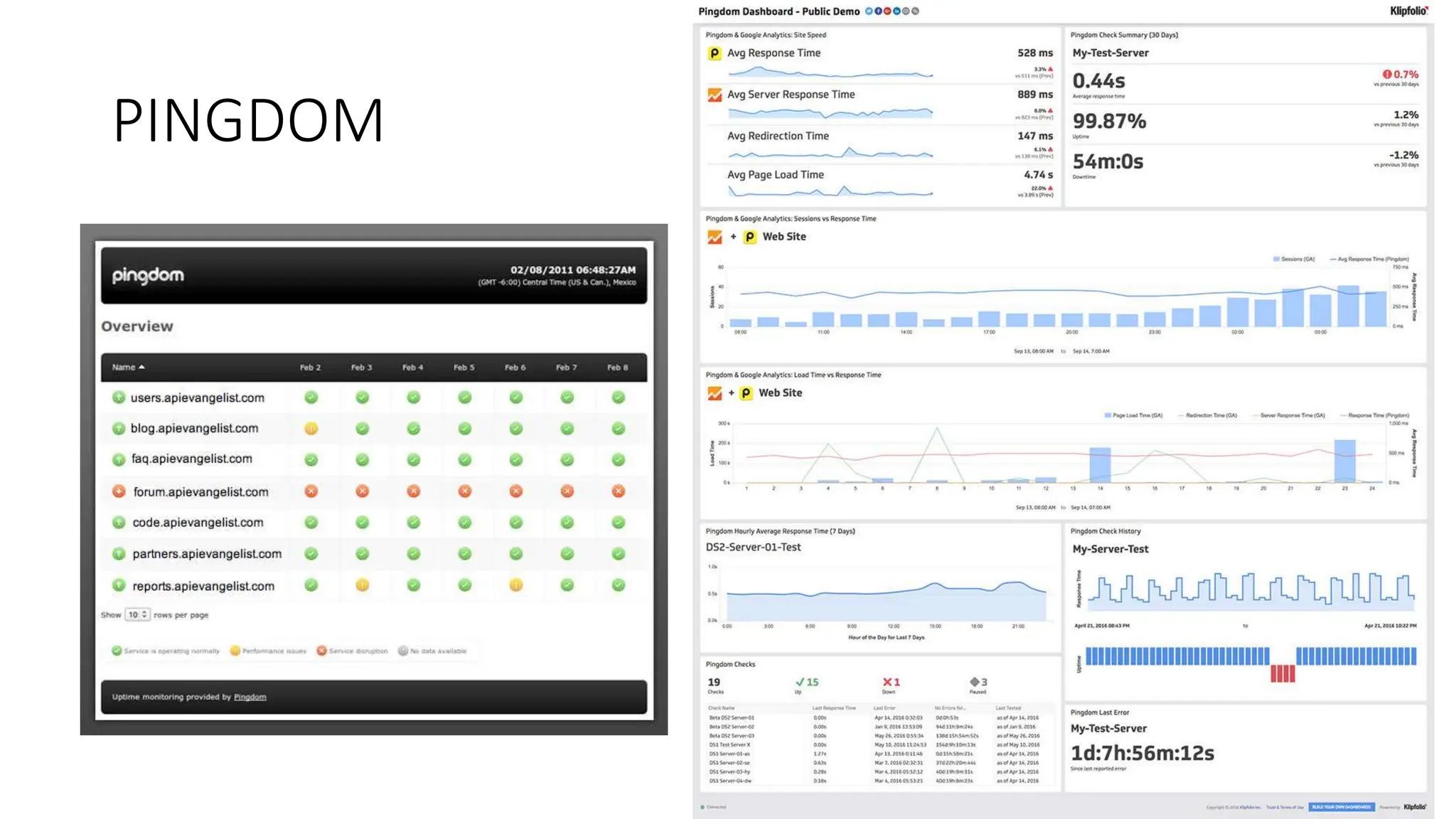1456x819 pixels.
Task: Click reports.apievangelist.com yellow status icon on Feb 6
Action: pyautogui.click(x=515, y=585)
